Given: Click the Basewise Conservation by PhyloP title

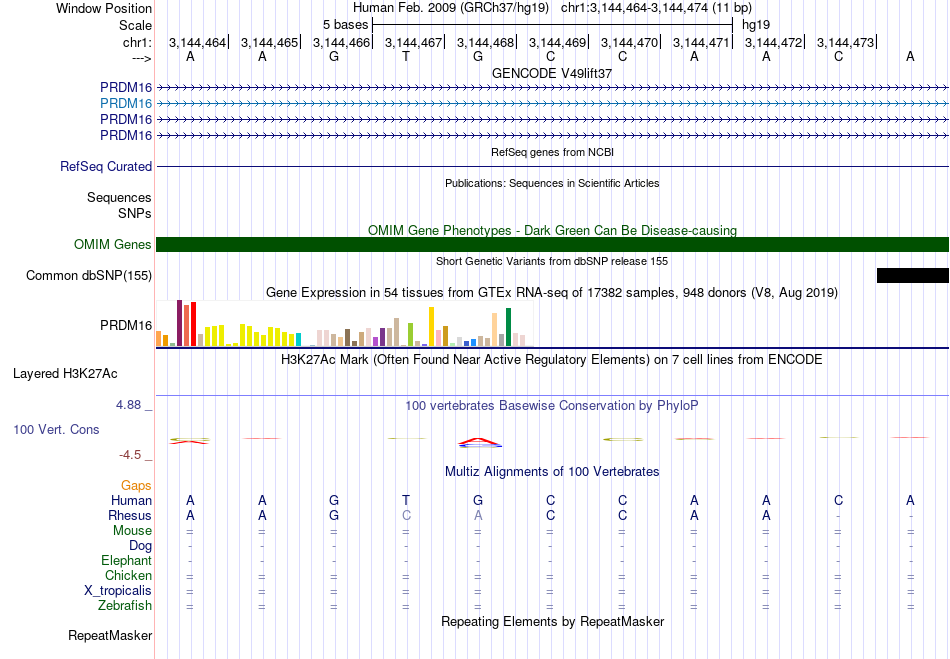Looking at the screenshot, I should [552, 405].
